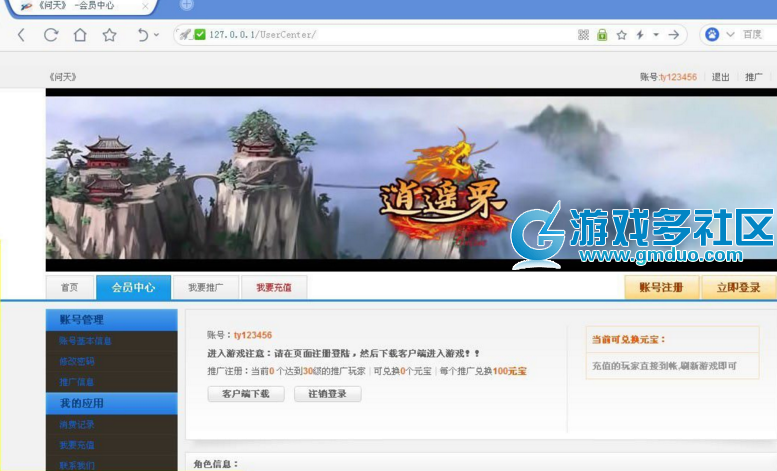Go back with the browser back arrow
This screenshot has width=777, height=471.
pyautogui.click(x=21, y=35)
